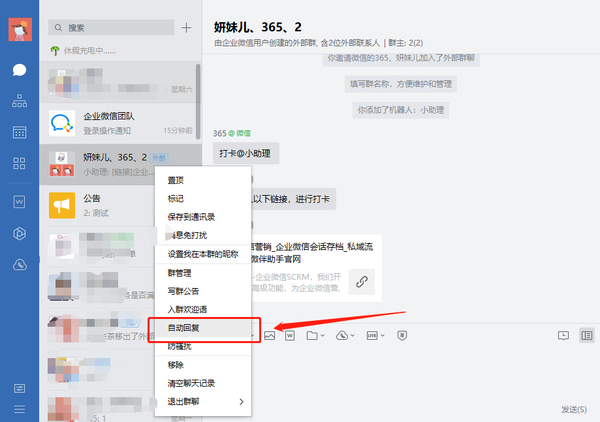Click the '休假充电中' status text
The width and height of the screenshot is (600, 422).
[90, 51]
